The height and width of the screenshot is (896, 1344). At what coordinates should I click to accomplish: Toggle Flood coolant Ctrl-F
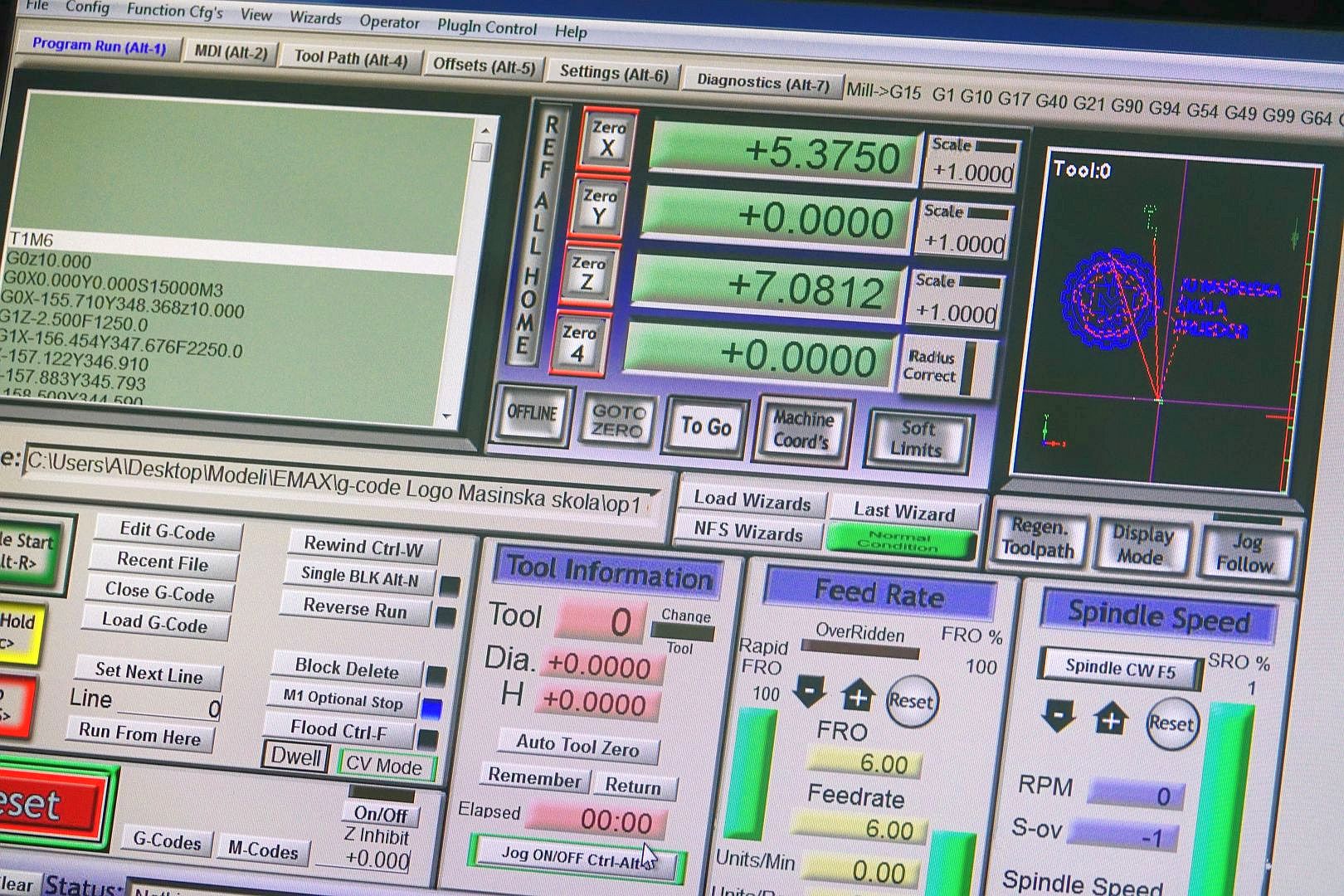pyautogui.click(x=338, y=730)
